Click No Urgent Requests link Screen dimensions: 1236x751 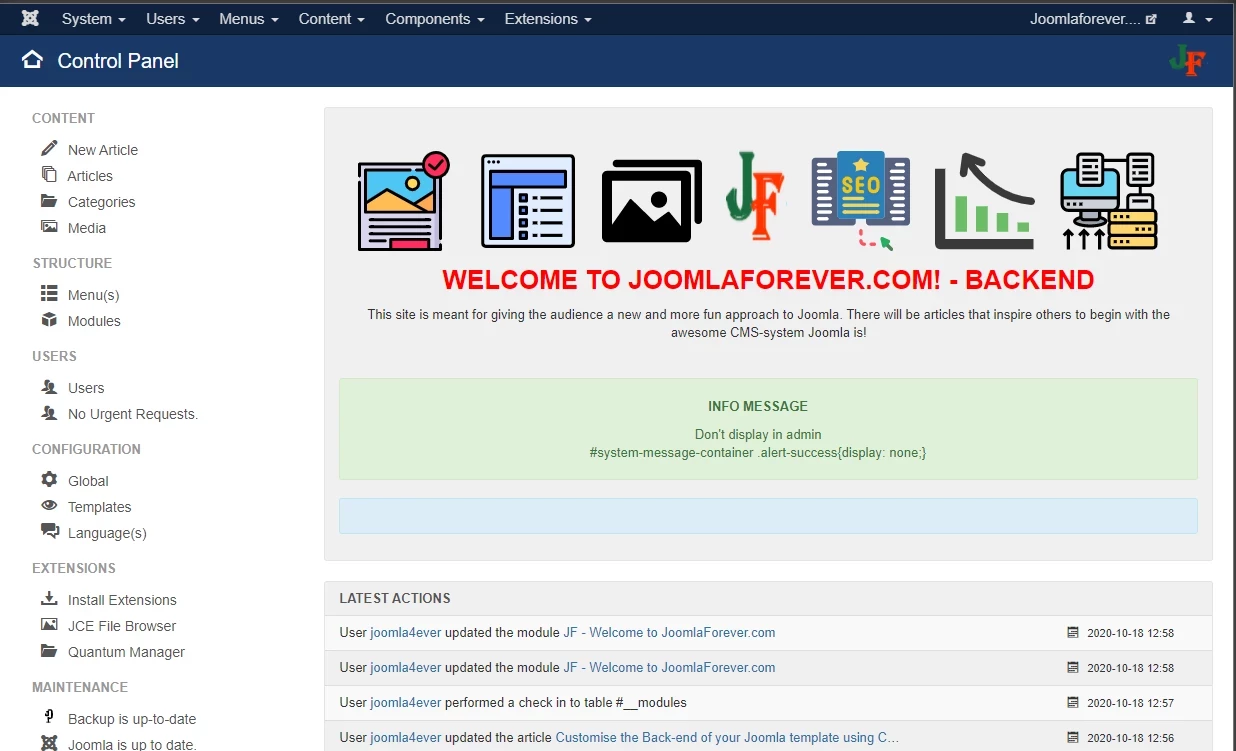[x=133, y=414]
